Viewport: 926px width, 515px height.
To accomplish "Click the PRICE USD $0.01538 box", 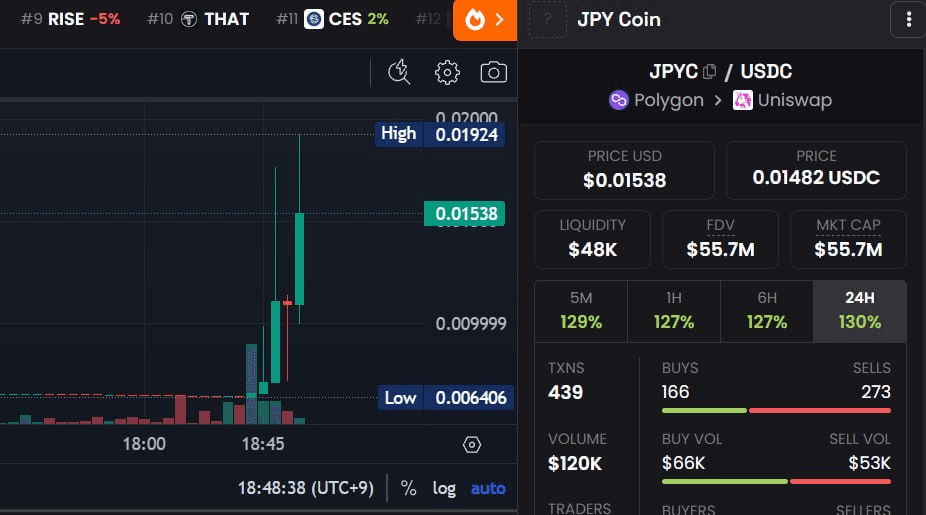I will [624, 170].
